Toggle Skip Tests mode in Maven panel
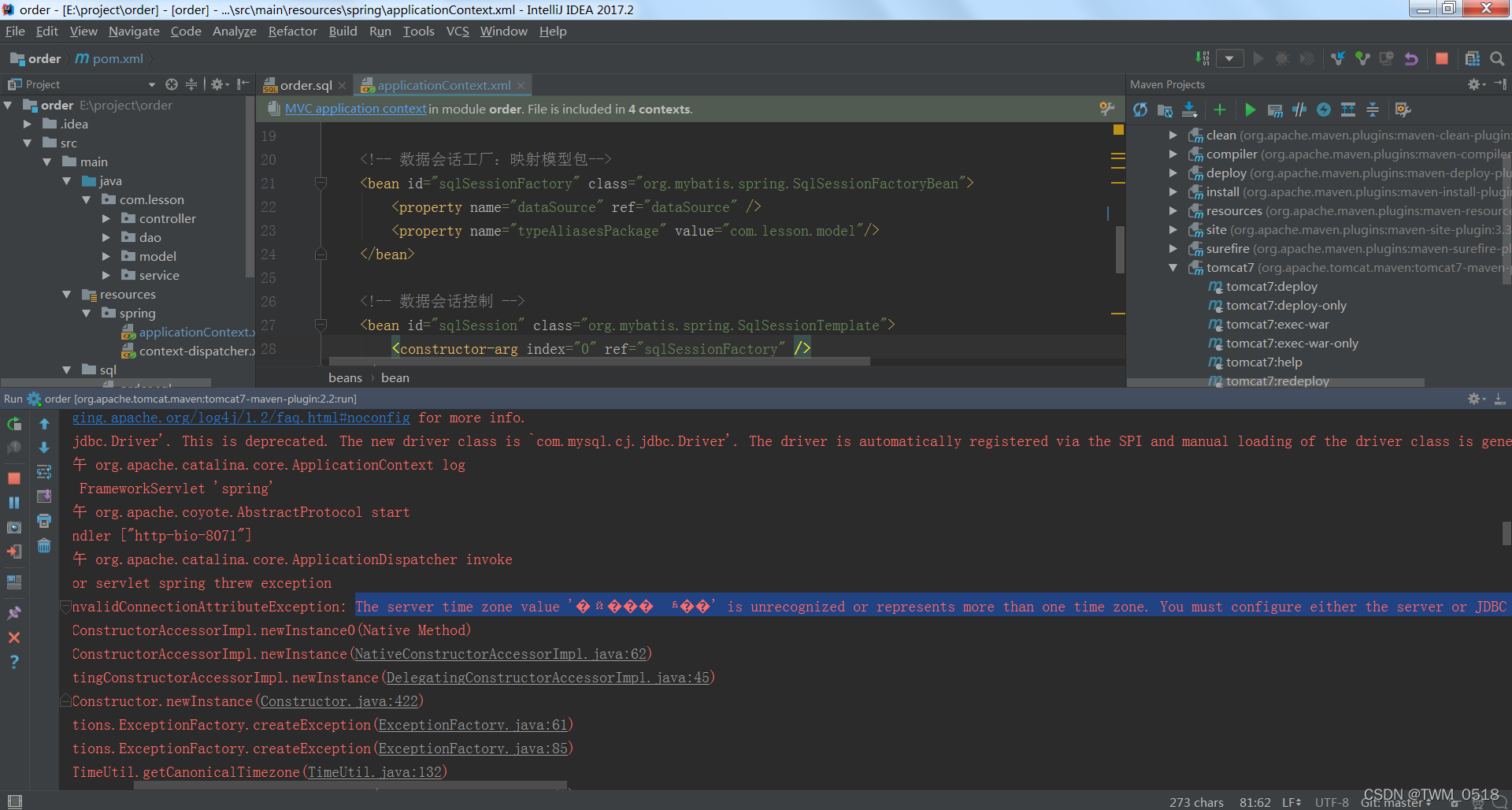Screen dimensions: 1512x810 click(x=1324, y=110)
